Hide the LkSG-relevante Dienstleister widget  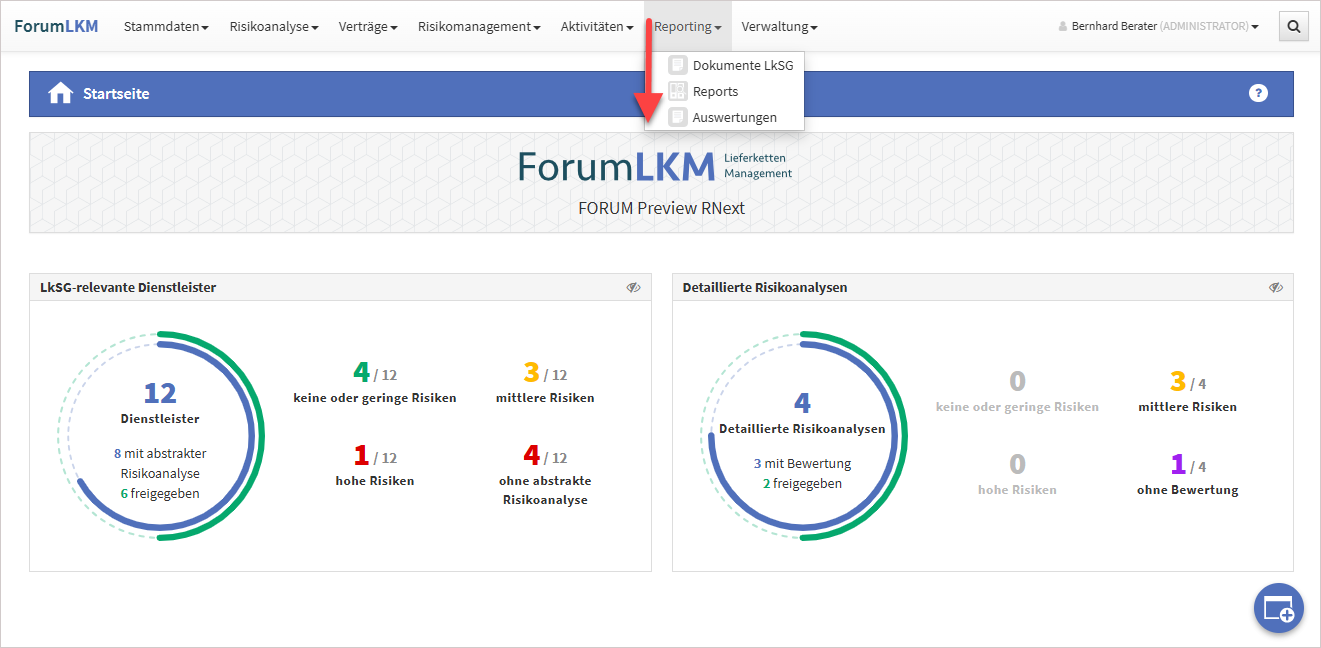tap(633, 287)
